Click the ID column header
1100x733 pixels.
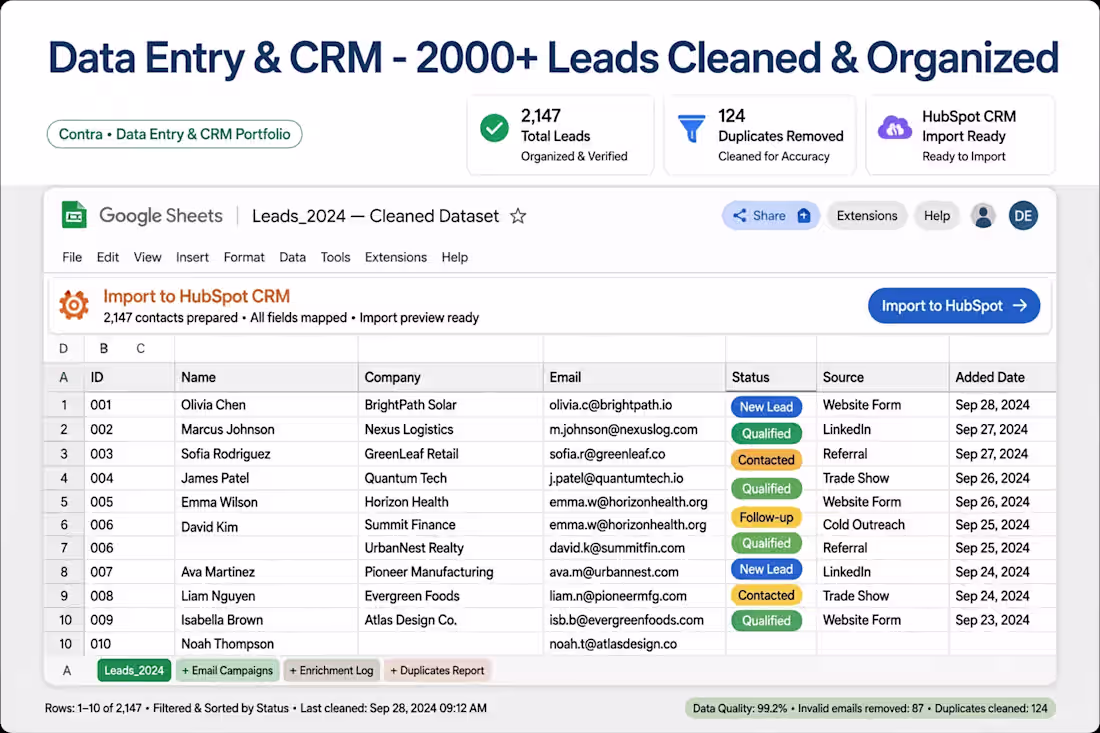point(129,377)
